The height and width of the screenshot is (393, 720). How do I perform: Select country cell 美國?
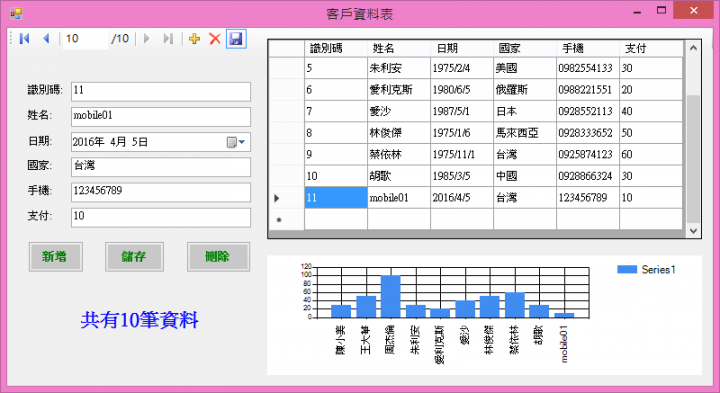525,68
